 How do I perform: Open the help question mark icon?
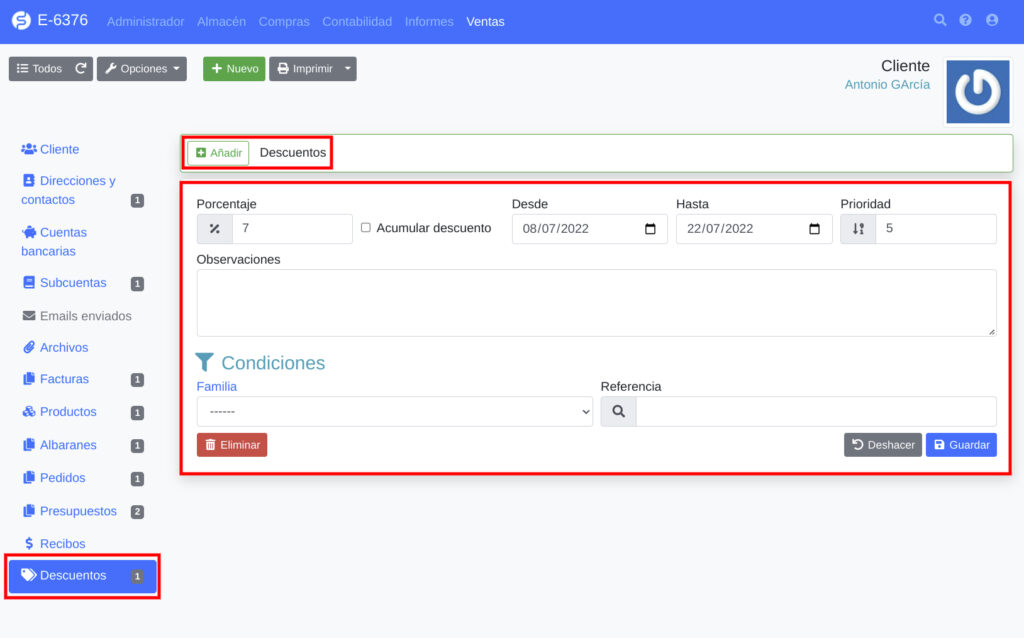coord(966,20)
